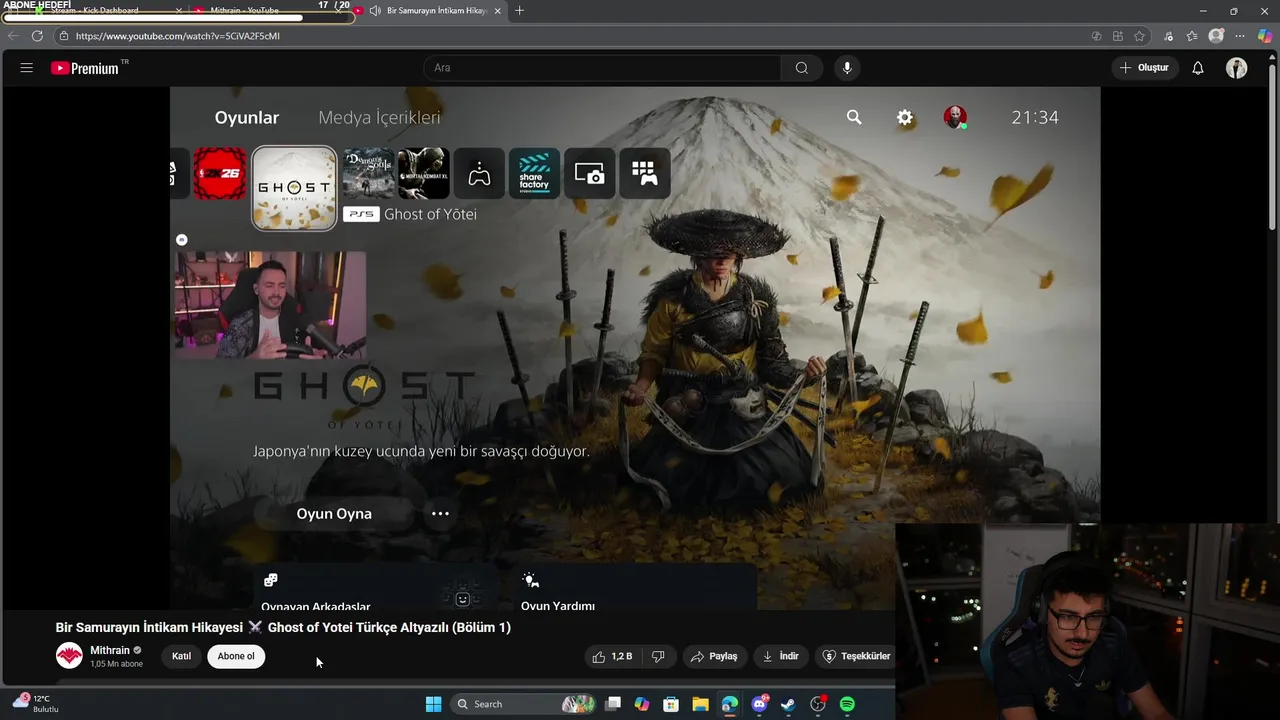The height and width of the screenshot is (720, 1280).
Task: Open Discord from the taskbar
Action: [759, 704]
